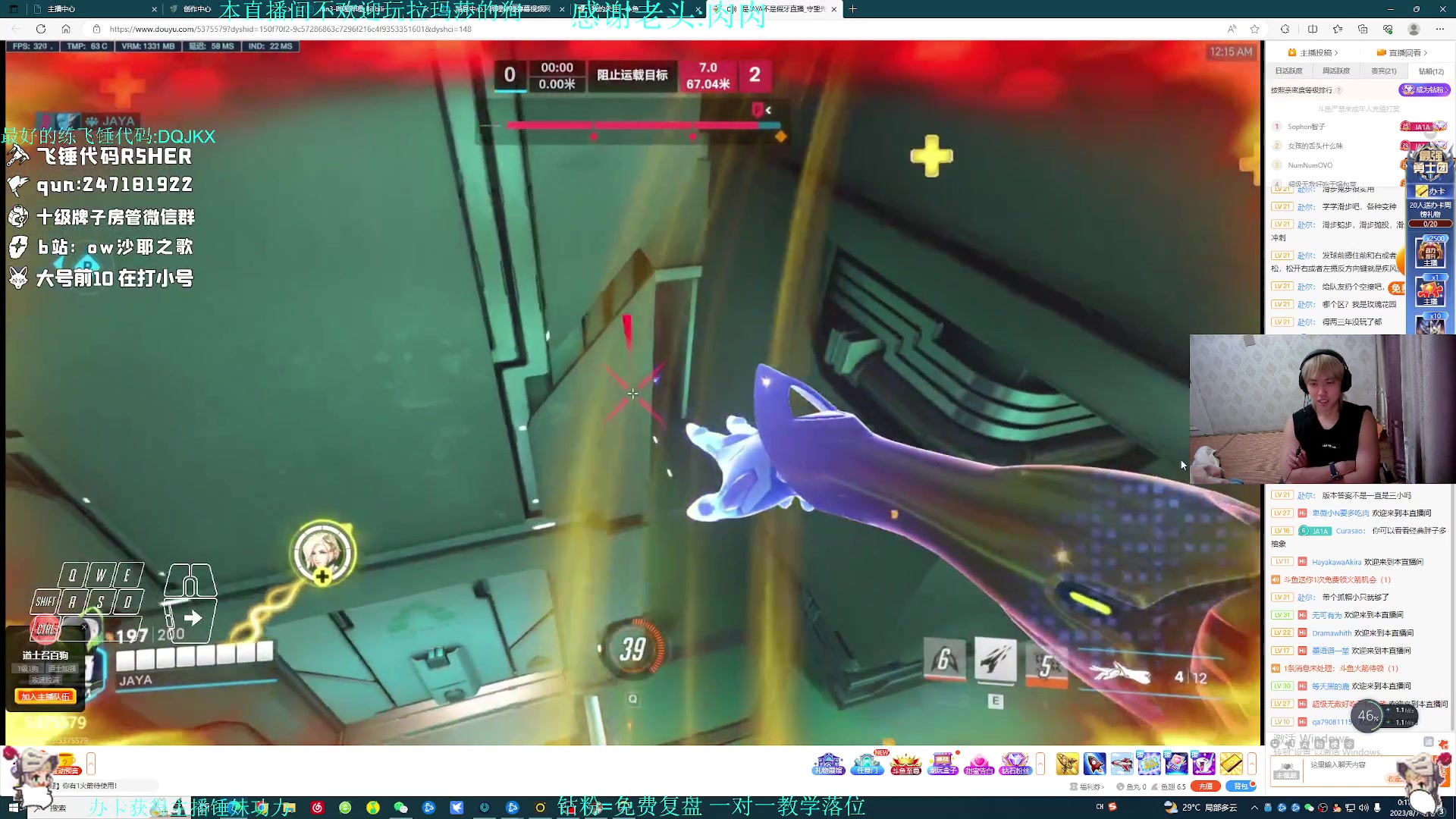This screenshot has width=1456, height=819.
Task: Click username Curasao in chat
Action: (x=1350, y=531)
